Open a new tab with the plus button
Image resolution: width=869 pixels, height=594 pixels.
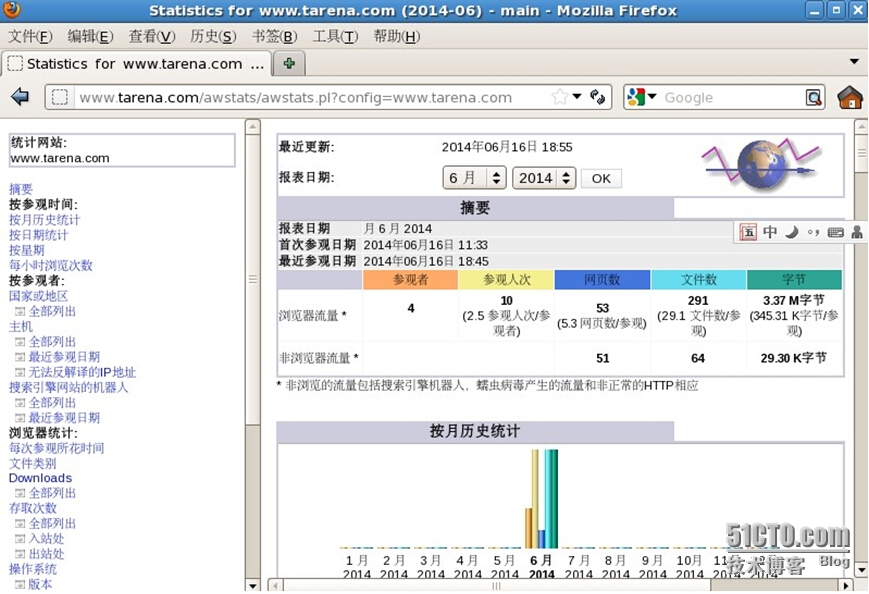[289, 63]
